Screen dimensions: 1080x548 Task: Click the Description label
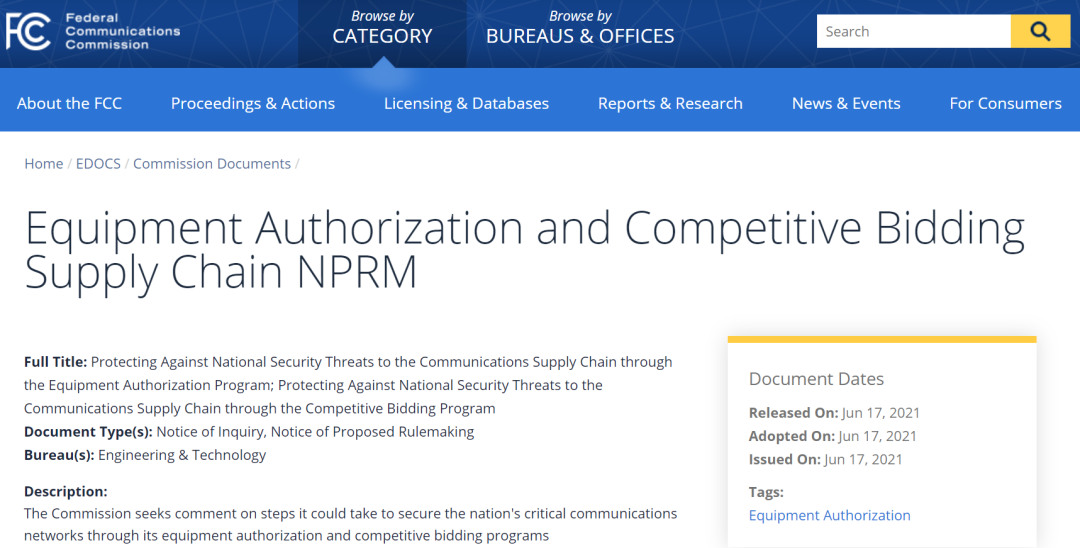click(65, 492)
